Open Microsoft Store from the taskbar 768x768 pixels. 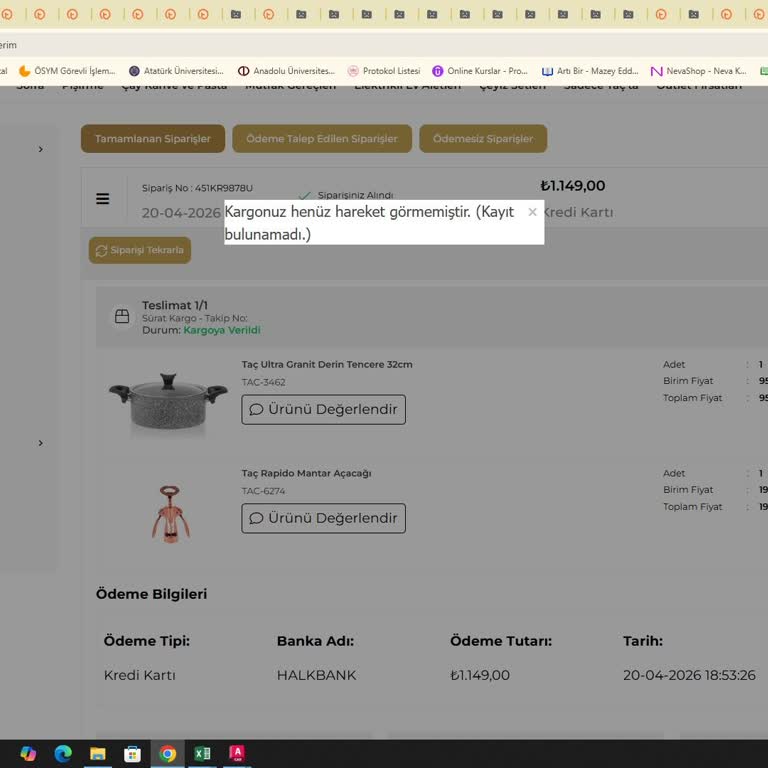(132, 753)
